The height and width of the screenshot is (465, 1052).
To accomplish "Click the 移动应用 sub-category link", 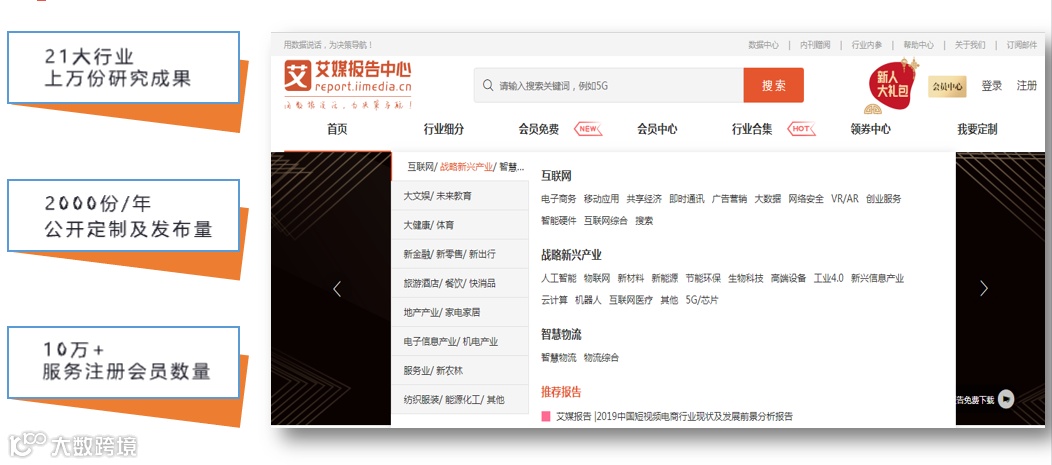I will click(602, 199).
